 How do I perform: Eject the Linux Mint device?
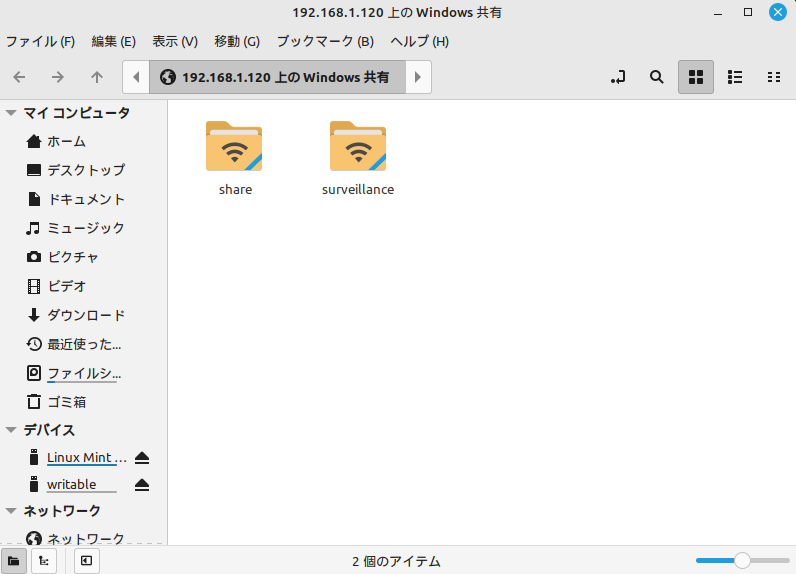[x=142, y=458]
